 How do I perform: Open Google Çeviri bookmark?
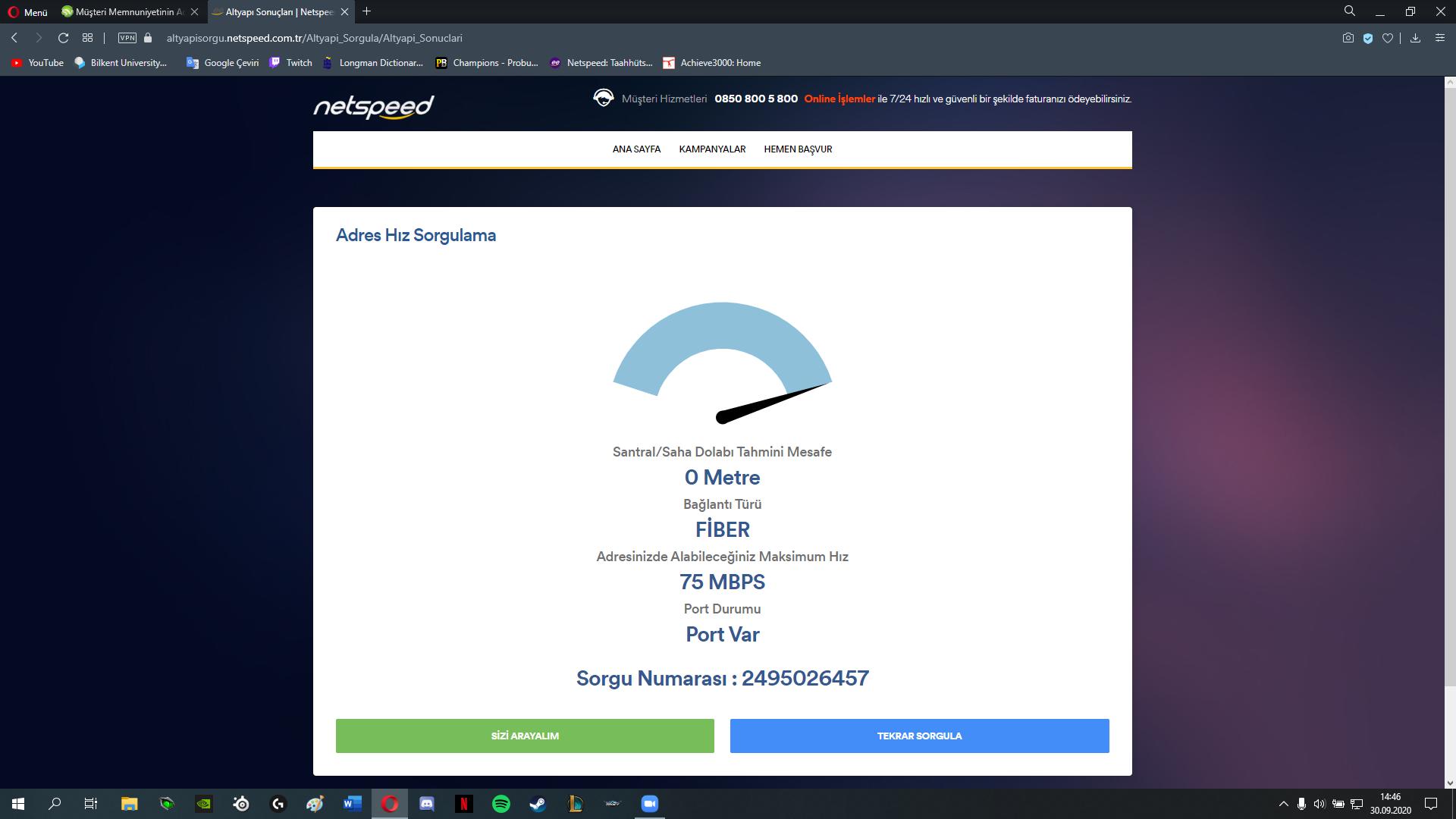[x=223, y=63]
